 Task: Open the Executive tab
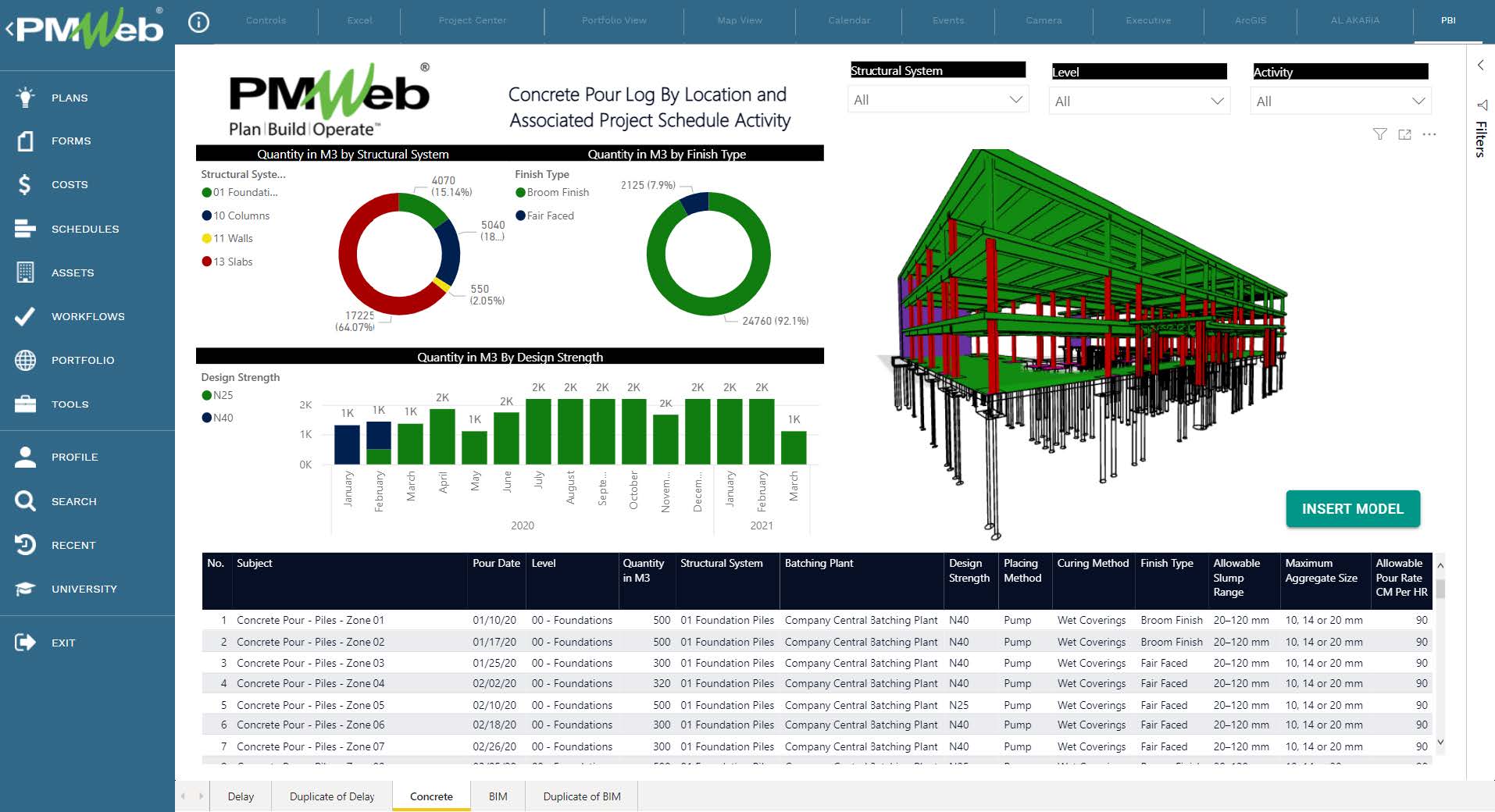(x=1148, y=20)
